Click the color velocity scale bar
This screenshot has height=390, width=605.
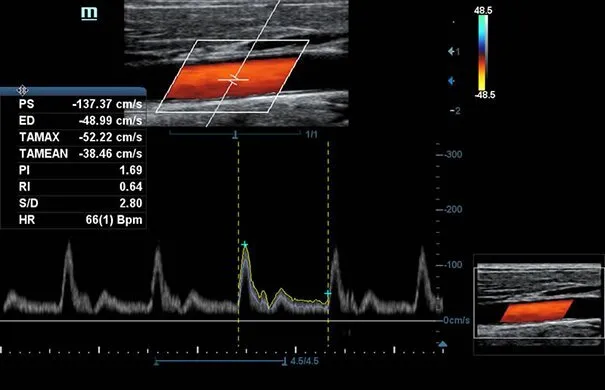point(483,53)
